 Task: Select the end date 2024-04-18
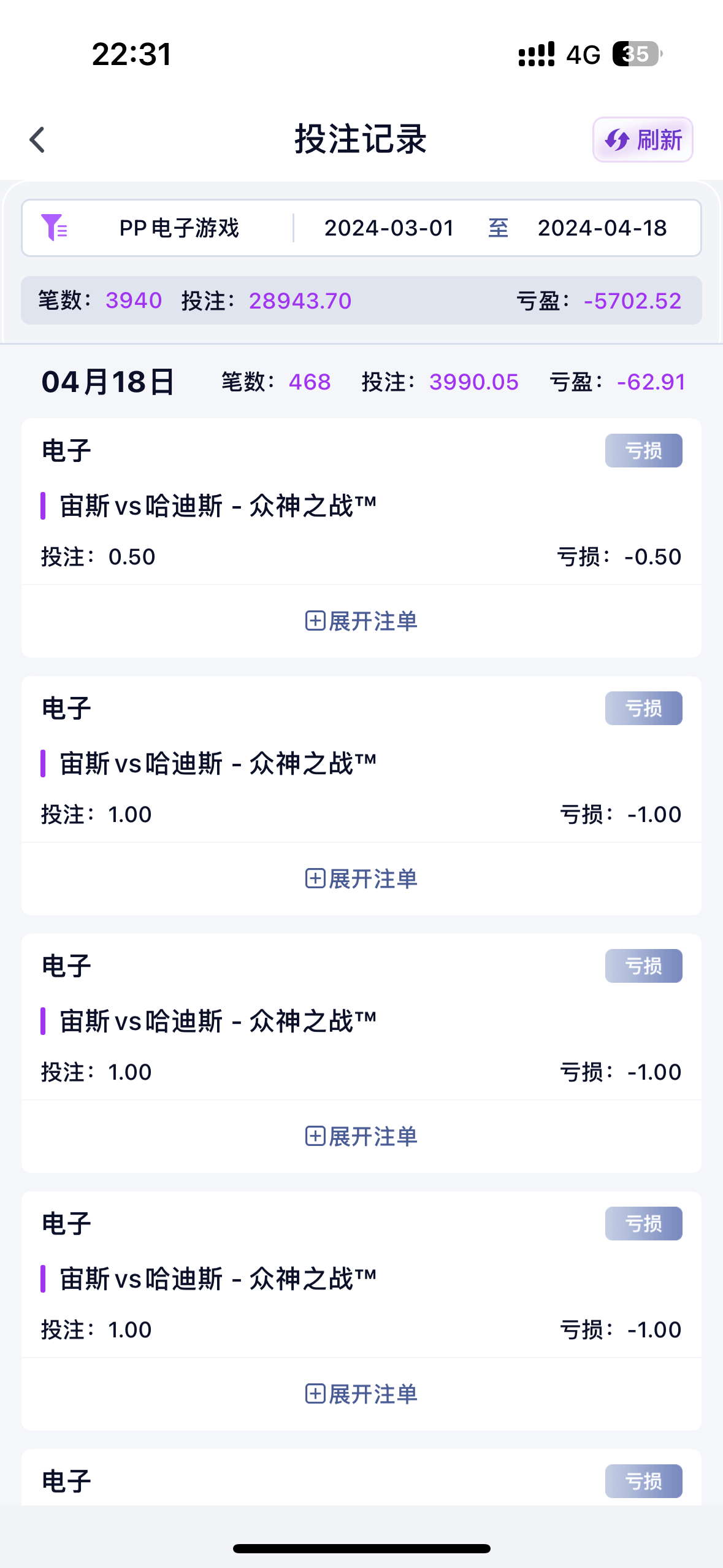coord(602,228)
